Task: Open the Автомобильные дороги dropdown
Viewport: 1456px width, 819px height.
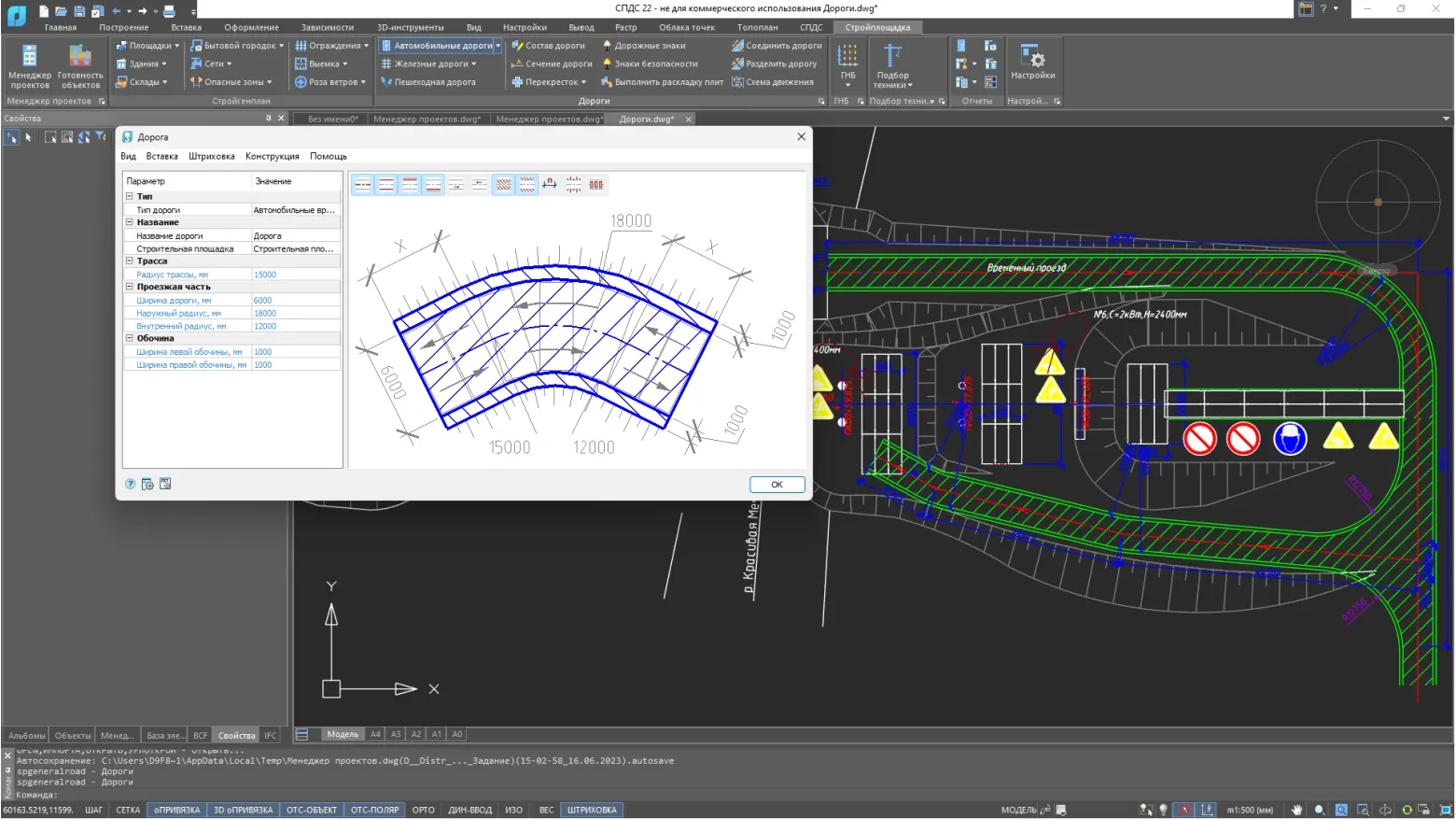Action: tap(498, 46)
